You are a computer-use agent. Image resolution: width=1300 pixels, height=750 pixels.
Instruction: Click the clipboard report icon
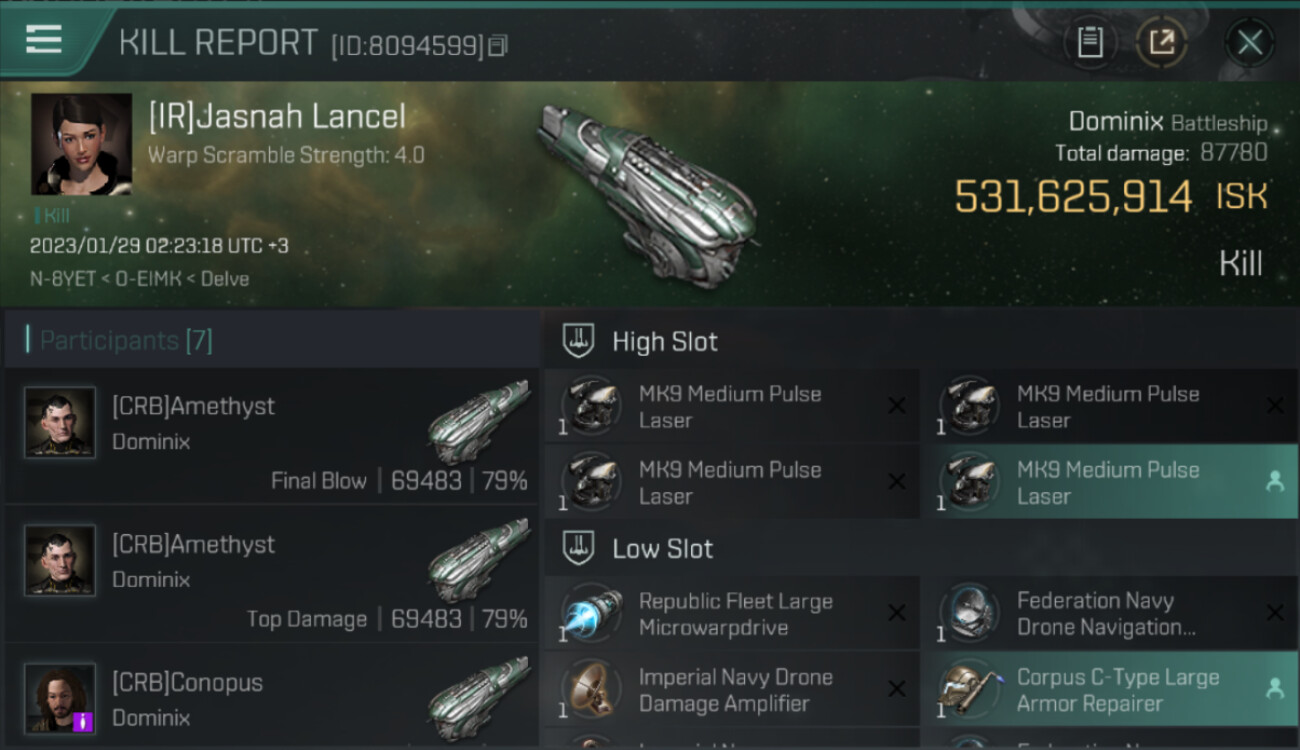[1090, 43]
